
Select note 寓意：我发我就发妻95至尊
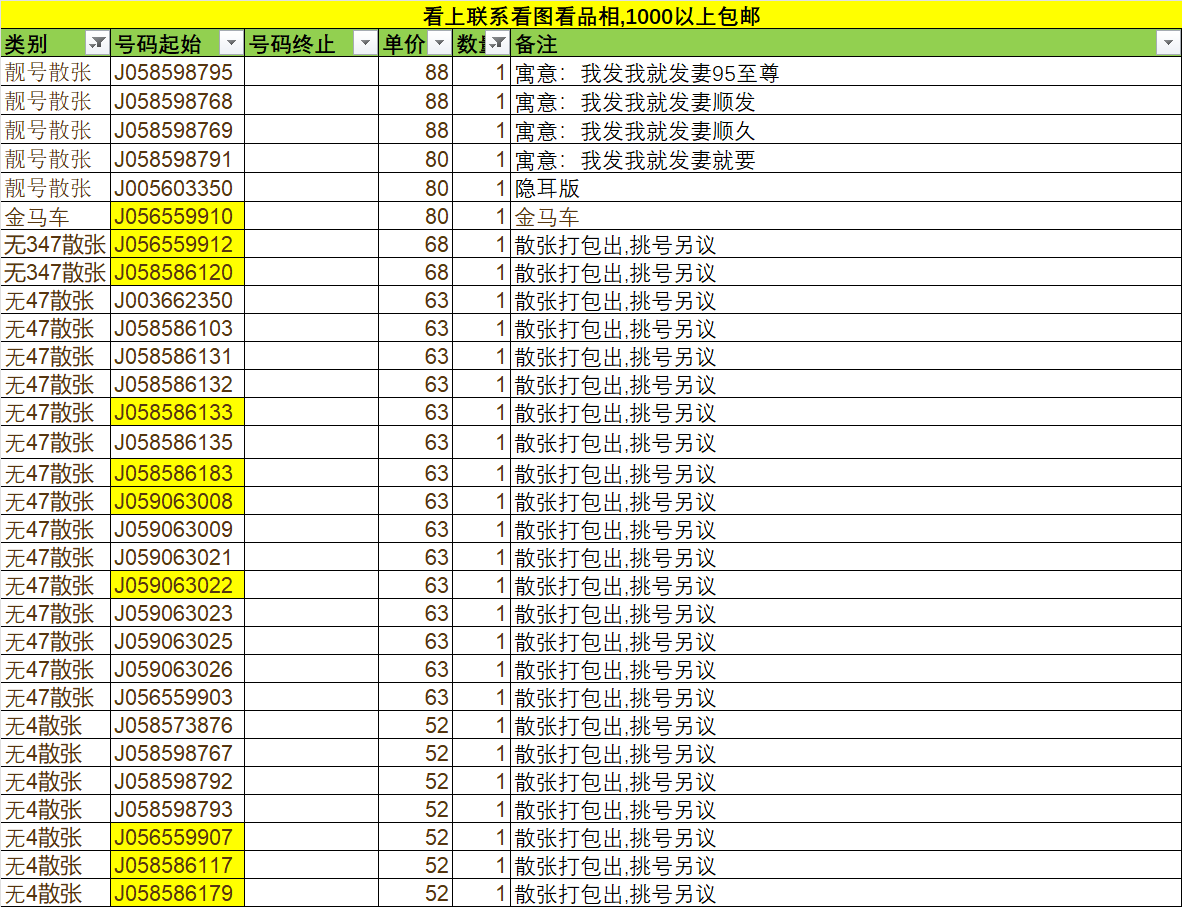[846, 72]
